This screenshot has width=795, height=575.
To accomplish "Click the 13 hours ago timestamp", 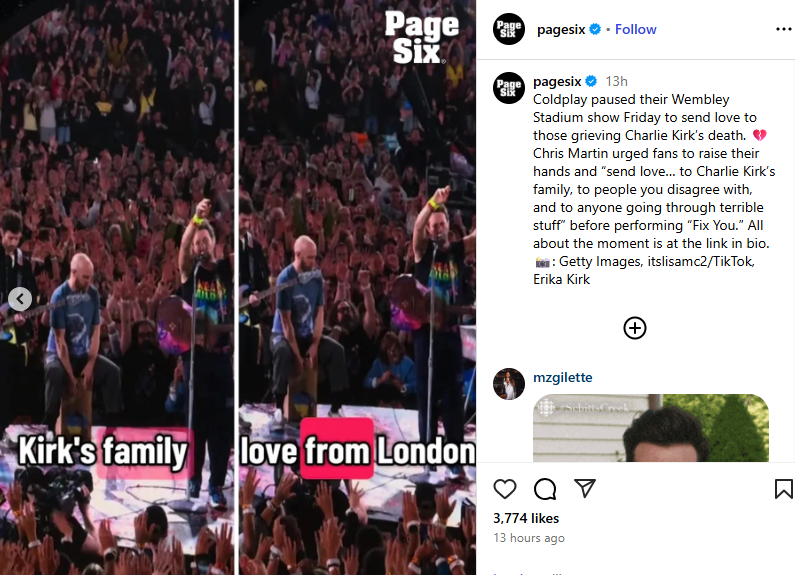I will point(529,538).
